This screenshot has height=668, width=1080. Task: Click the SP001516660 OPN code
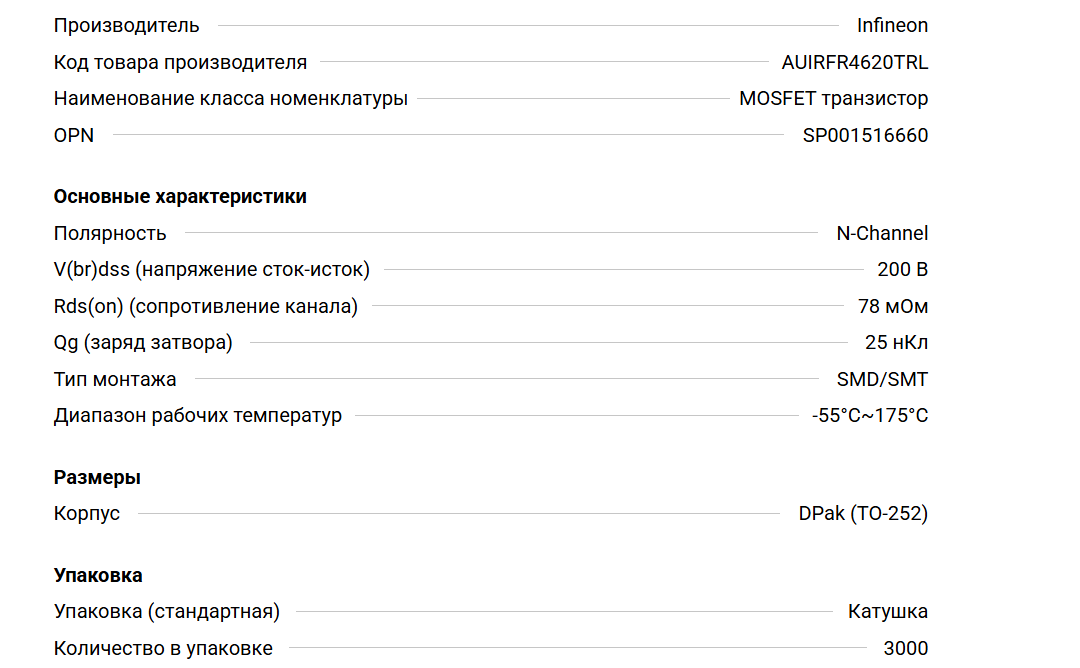865,135
